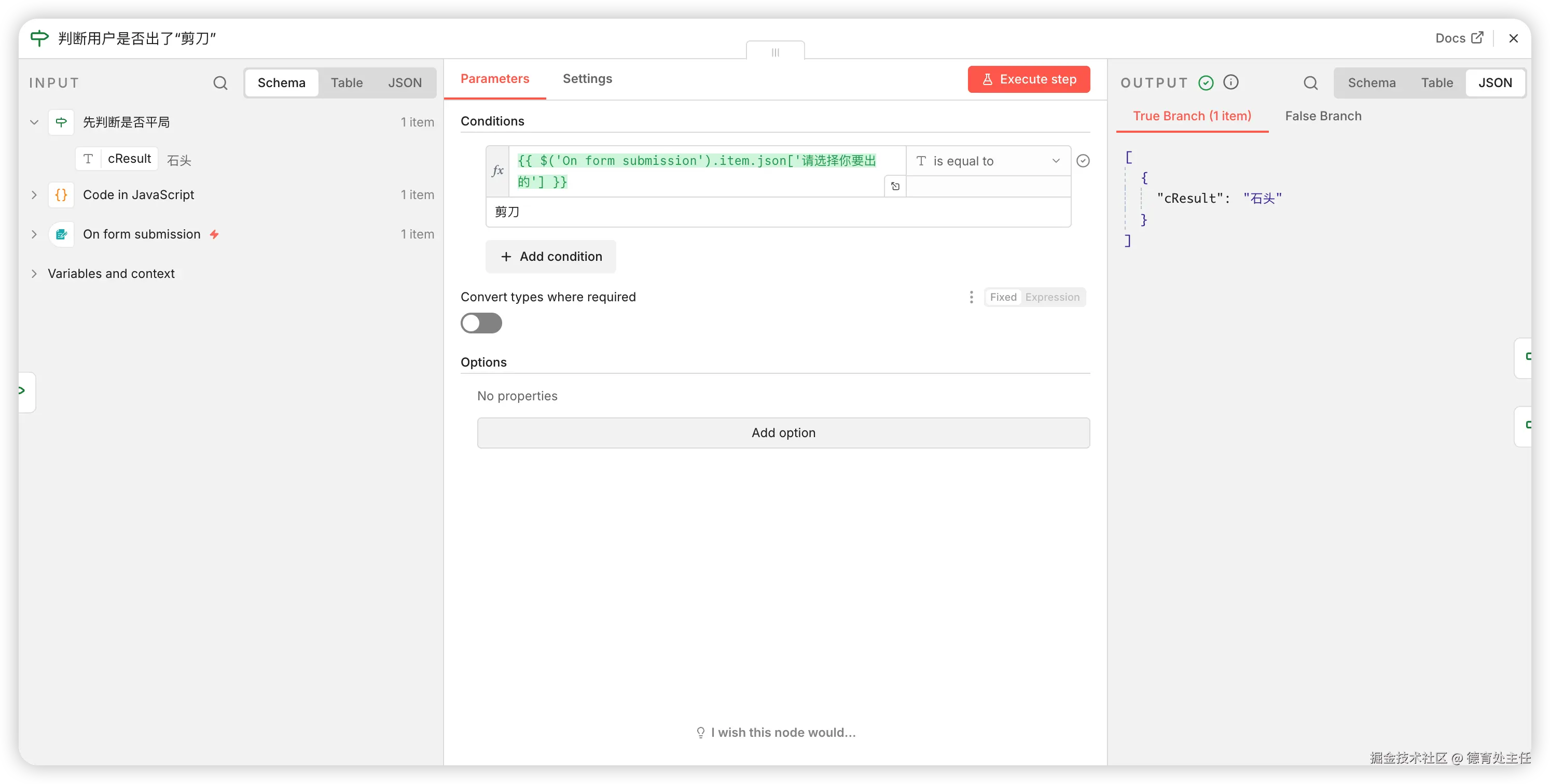Image resolution: width=1550 pixels, height=784 pixels.
Task: Click the Code in JavaScript braces icon
Action: [x=61, y=195]
